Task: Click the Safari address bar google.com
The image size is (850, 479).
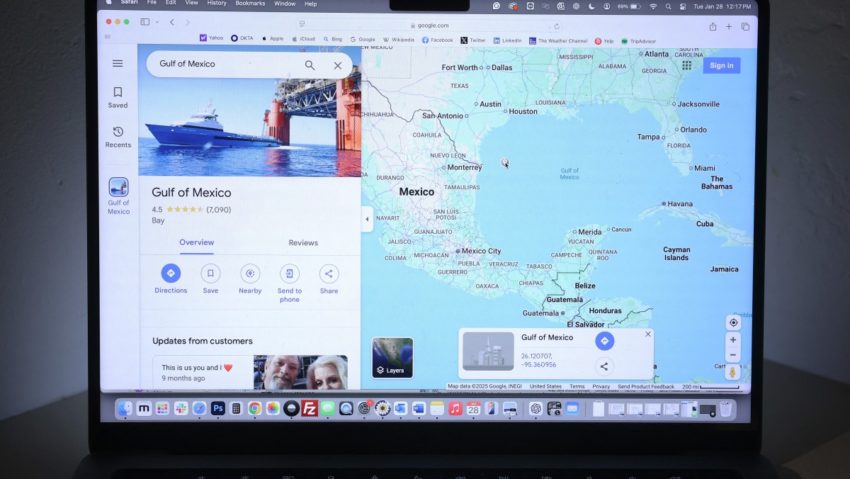Action: [x=430, y=25]
